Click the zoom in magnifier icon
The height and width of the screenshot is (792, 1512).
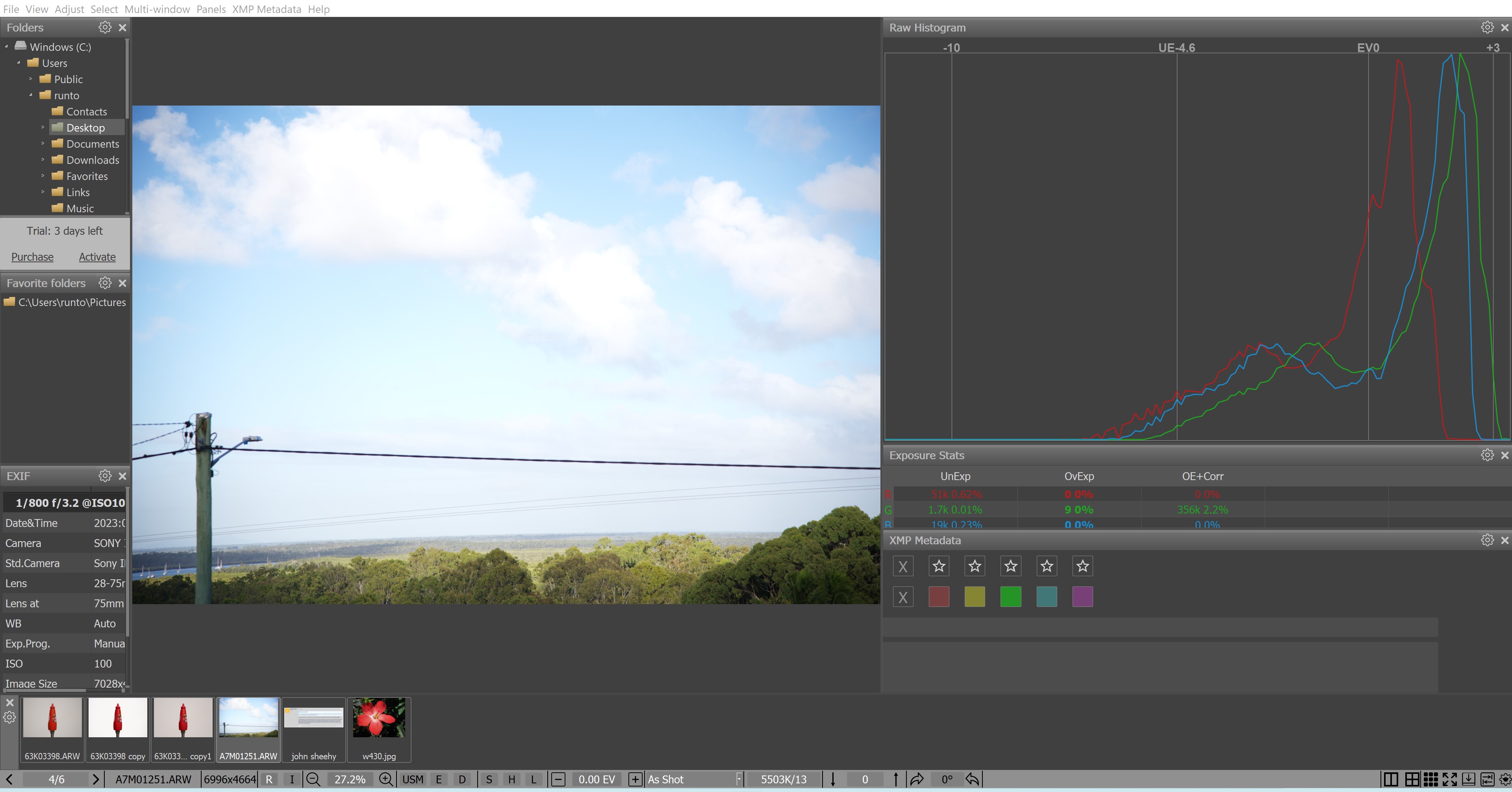click(385, 779)
